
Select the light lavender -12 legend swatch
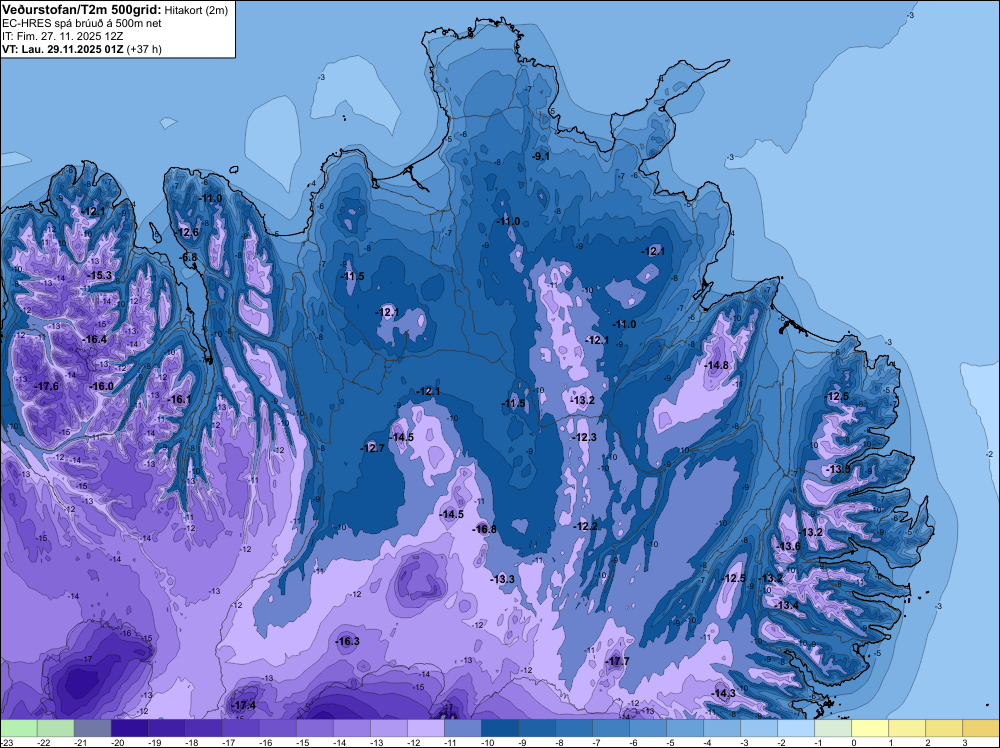tap(426, 728)
